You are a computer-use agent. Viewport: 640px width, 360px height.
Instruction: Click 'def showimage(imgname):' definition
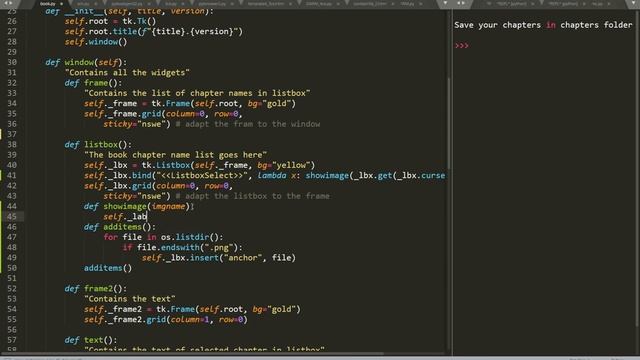coord(139,206)
